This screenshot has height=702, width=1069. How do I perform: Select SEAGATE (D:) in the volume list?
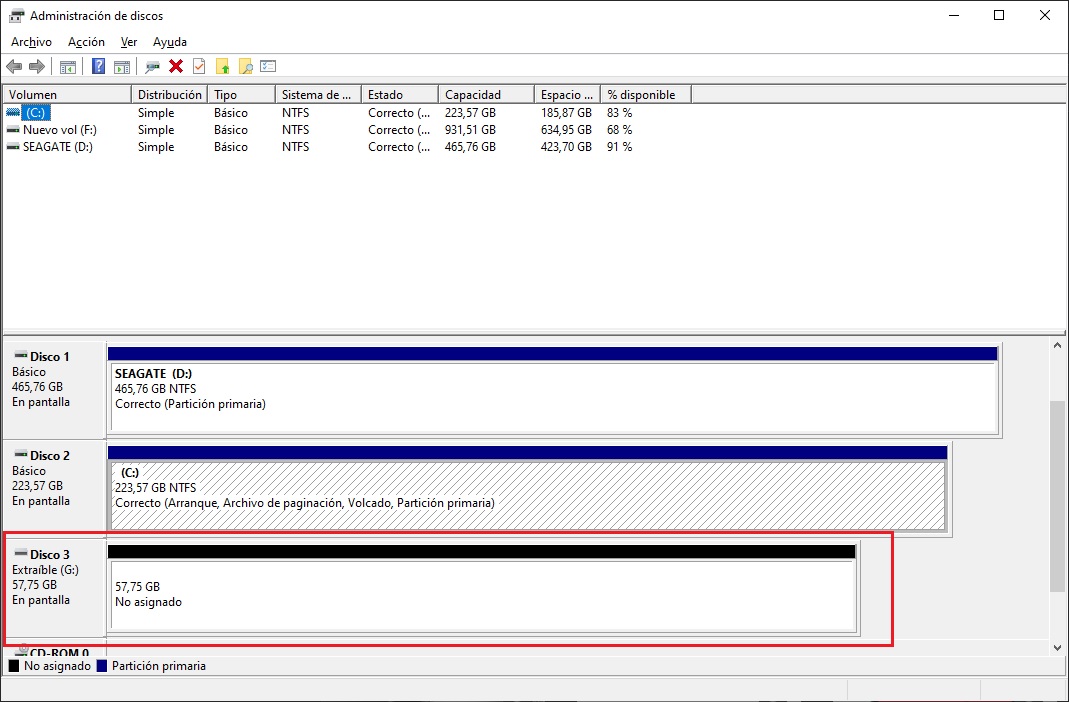(x=57, y=147)
